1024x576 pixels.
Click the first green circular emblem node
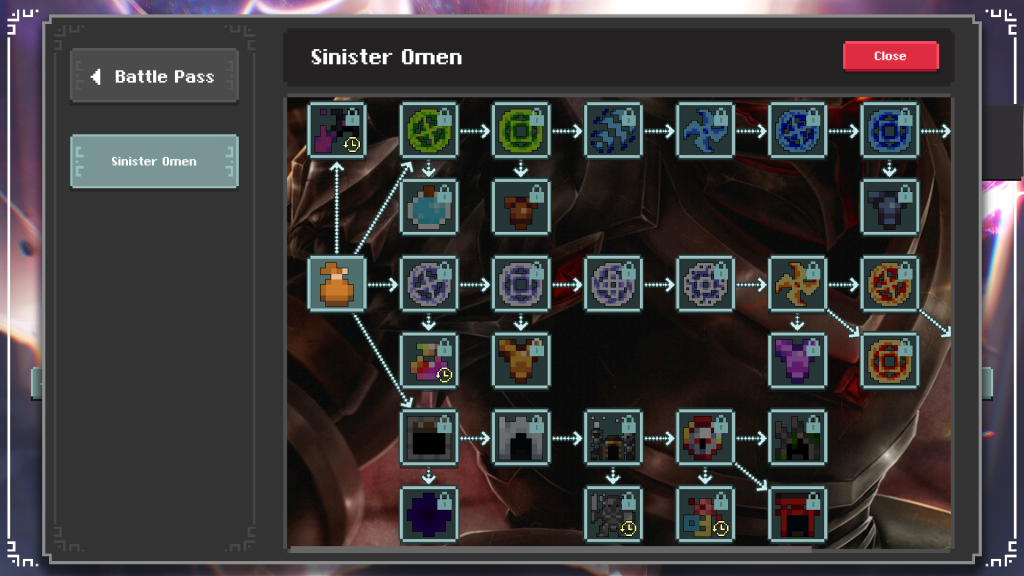[428, 130]
